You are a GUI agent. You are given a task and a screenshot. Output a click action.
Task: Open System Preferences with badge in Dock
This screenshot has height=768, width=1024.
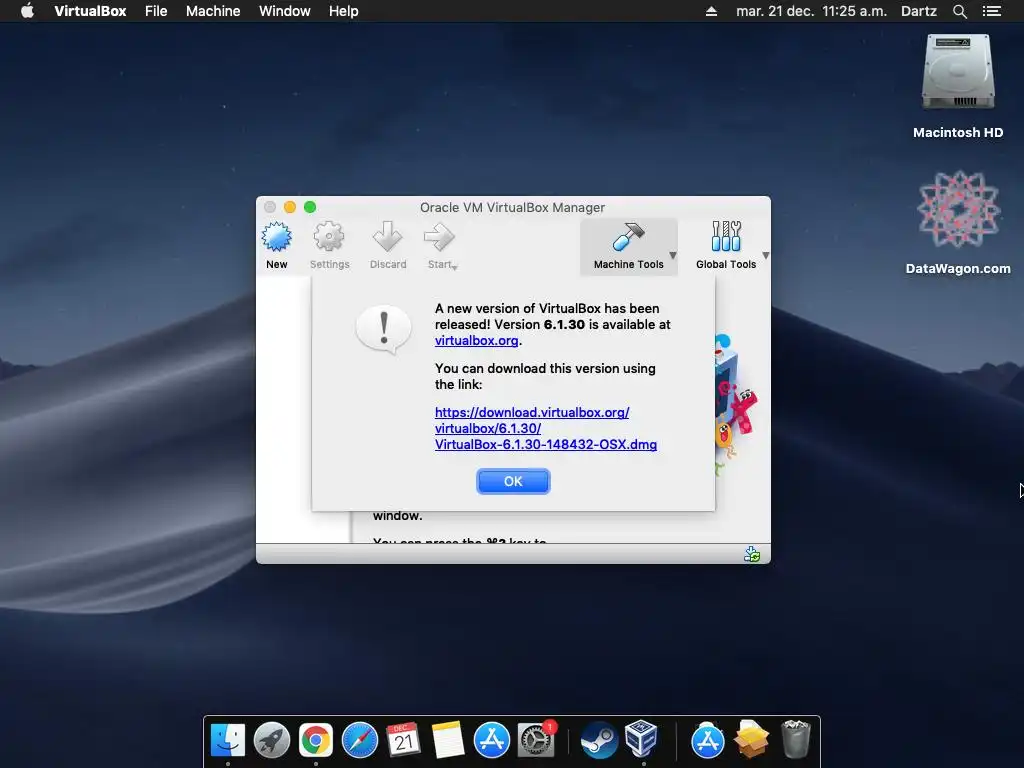point(536,740)
